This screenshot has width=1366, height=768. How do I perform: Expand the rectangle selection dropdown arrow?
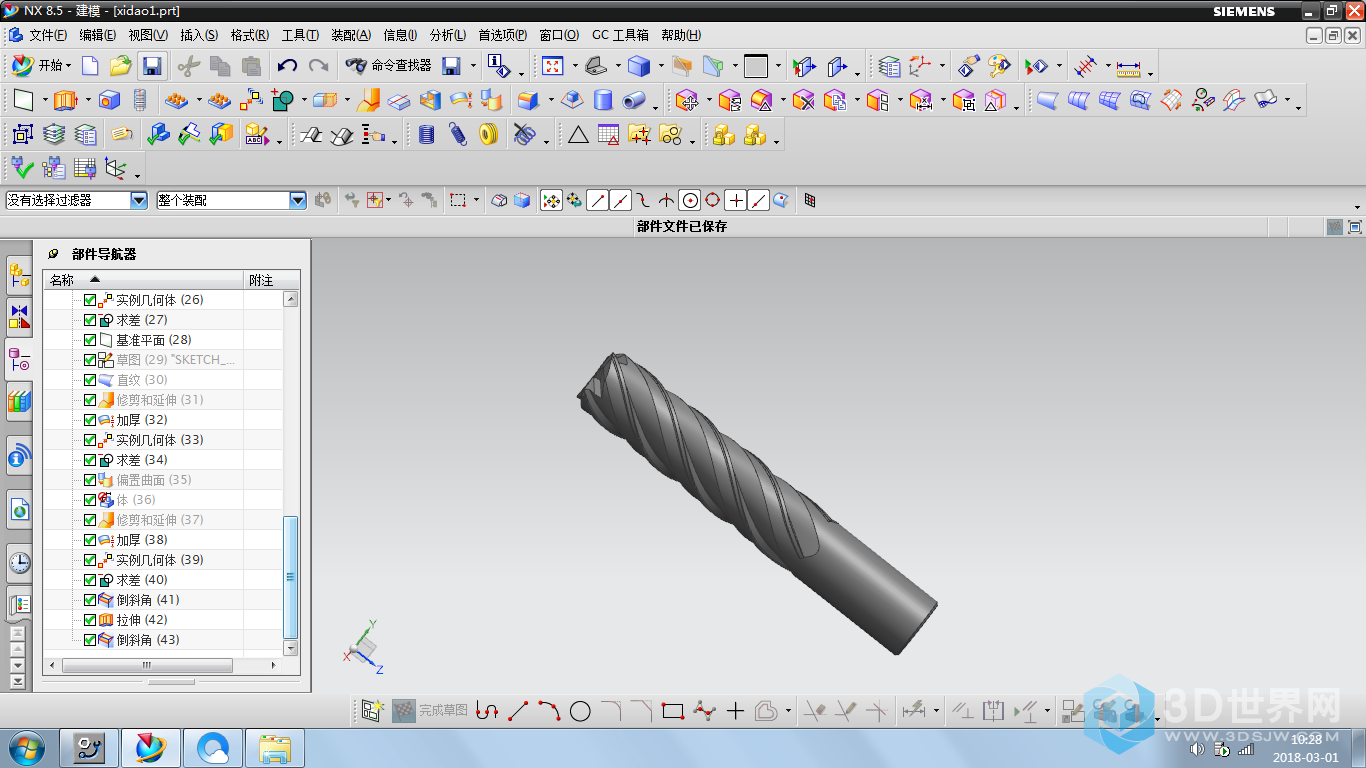point(476,200)
